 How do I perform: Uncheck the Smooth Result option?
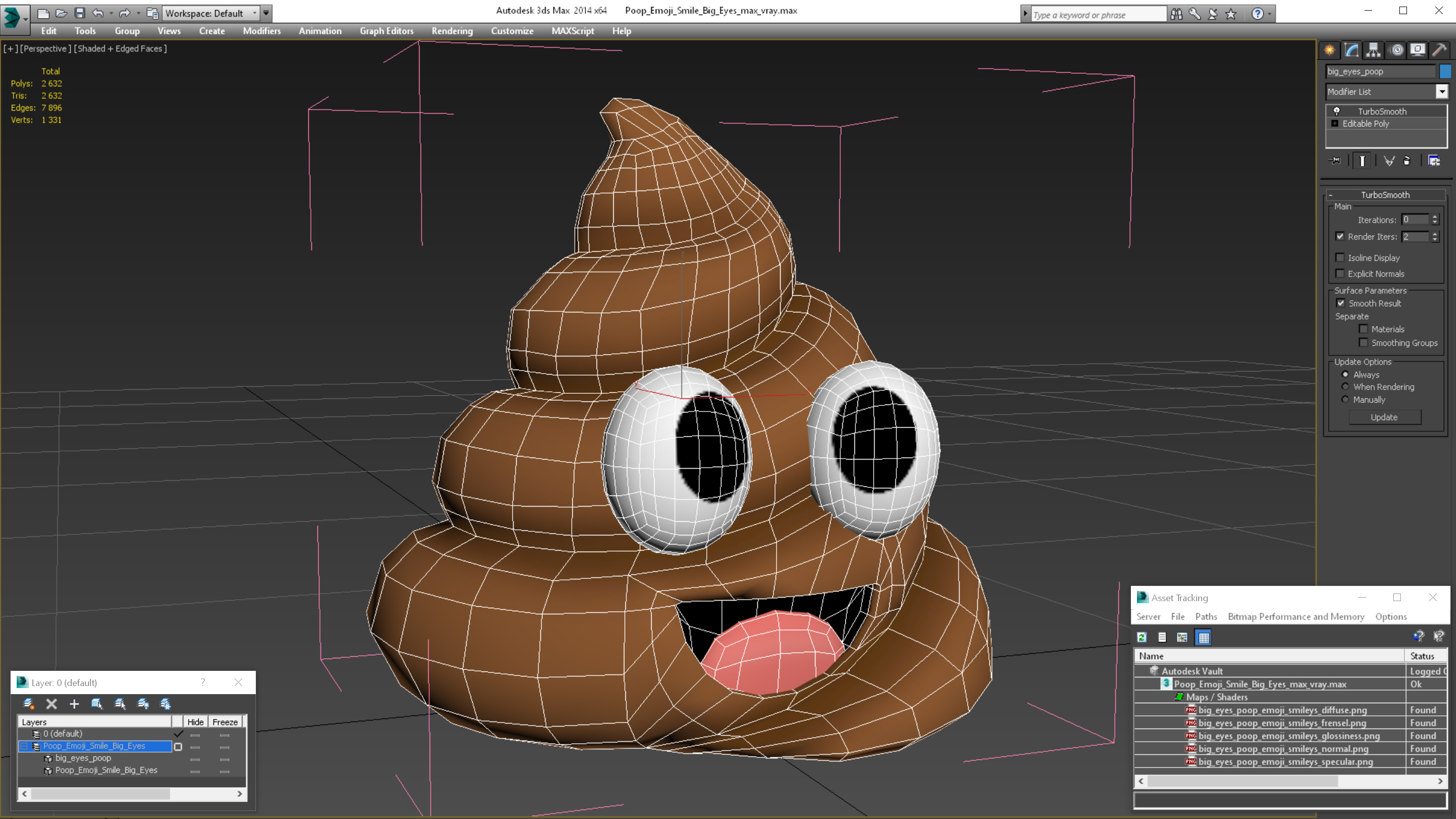click(x=1341, y=303)
